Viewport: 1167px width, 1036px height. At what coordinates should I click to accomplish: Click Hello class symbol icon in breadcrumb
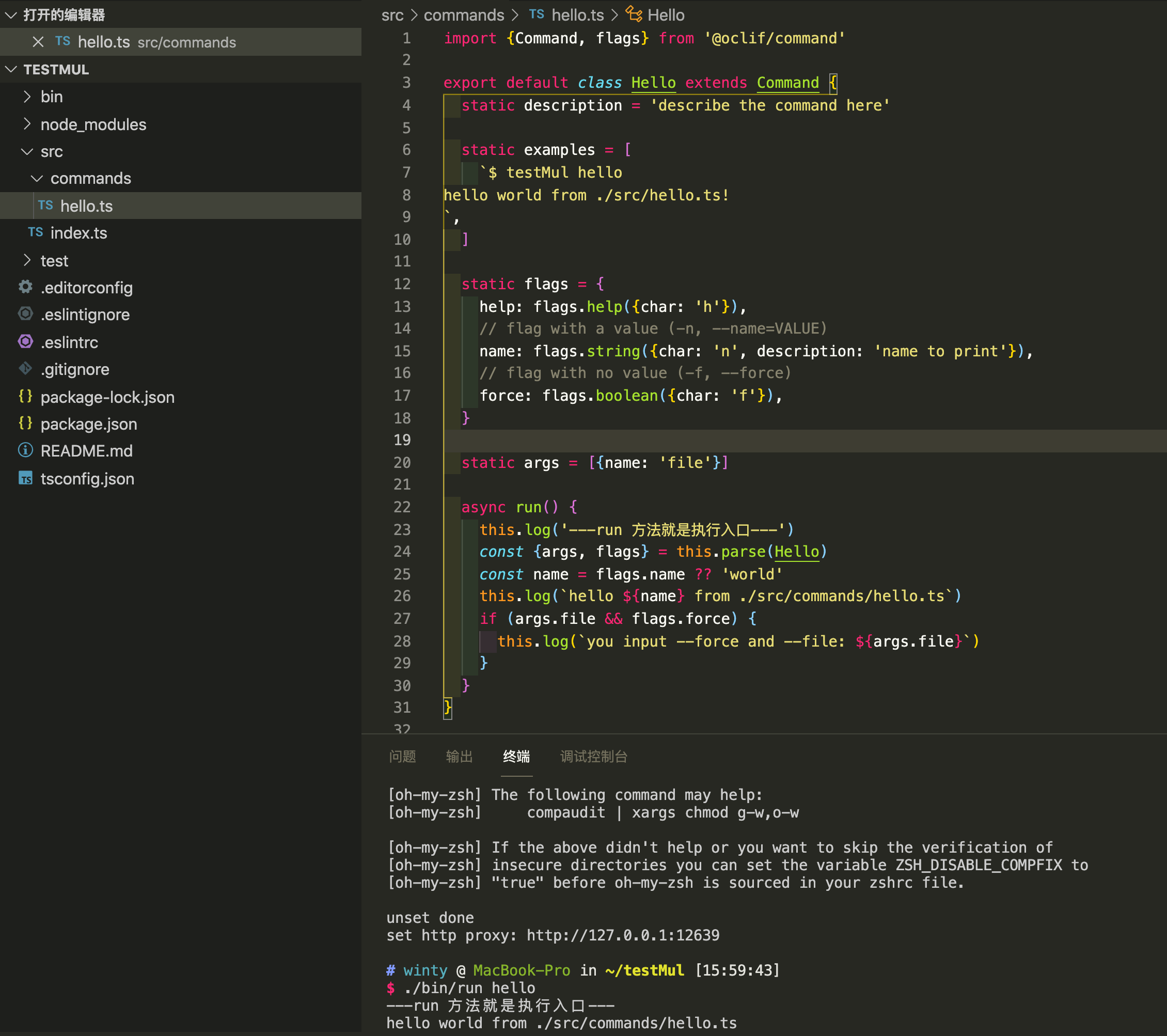pos(634,14)
